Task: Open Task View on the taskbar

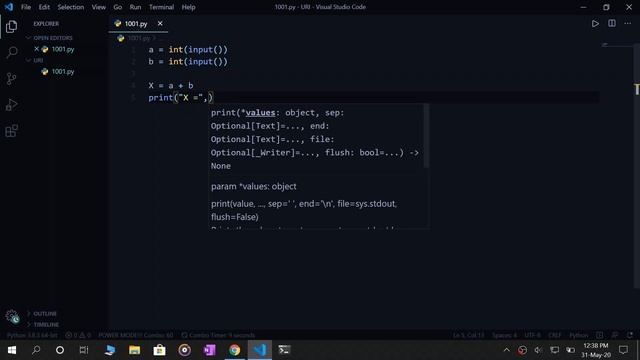Action: pyautogui.click(x=84, y=350)
